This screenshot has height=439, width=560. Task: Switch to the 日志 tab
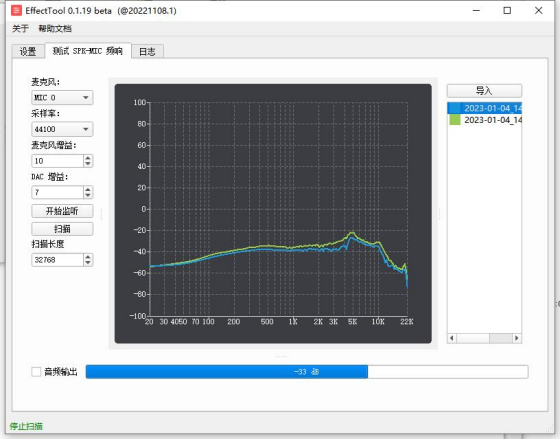[x=147, y=51]
